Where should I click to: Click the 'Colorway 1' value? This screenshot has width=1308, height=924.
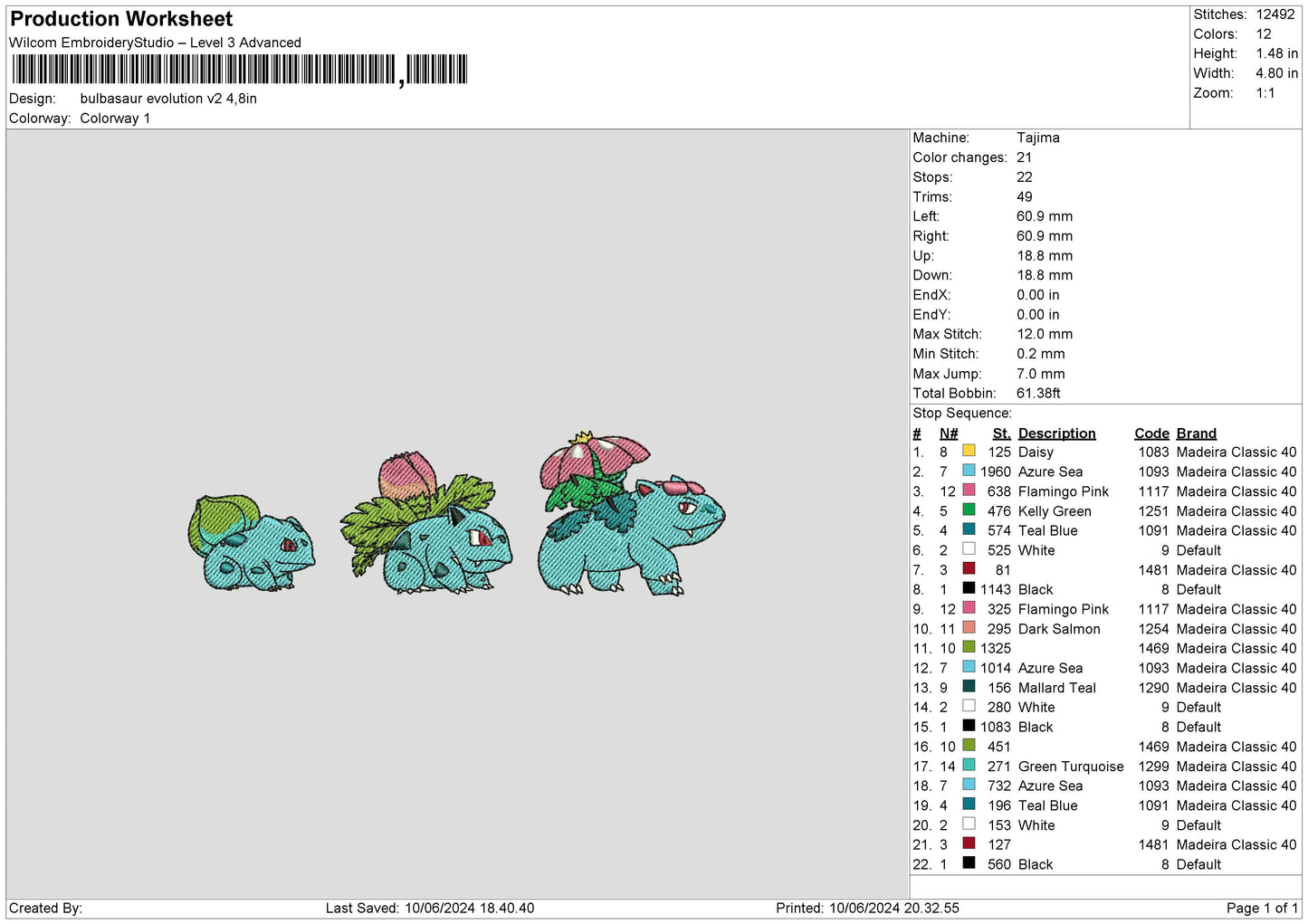click(115, 119)
